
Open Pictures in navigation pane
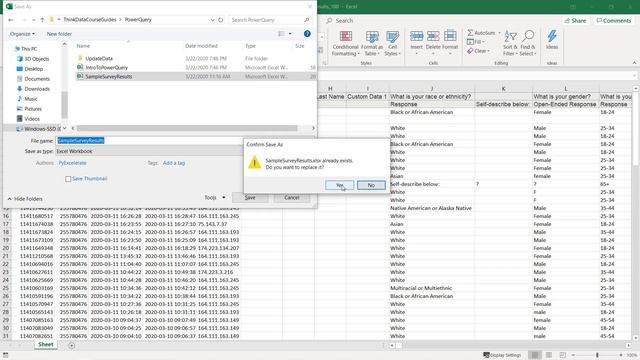[x=33, y=109]
